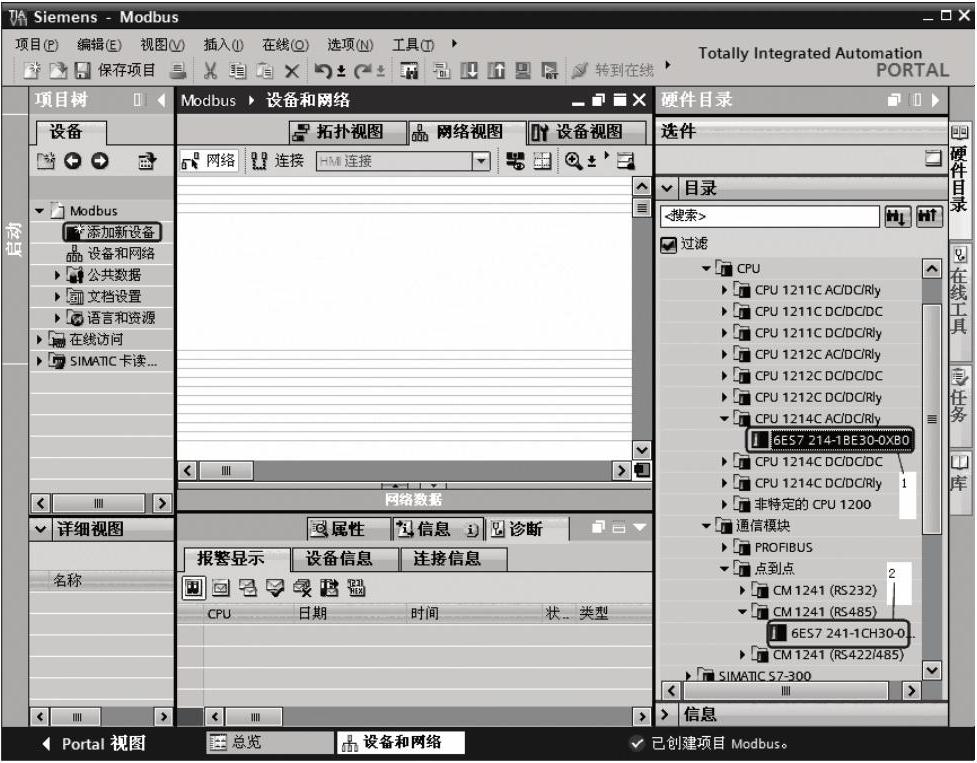This screenshot has width=977, height=763.
Task: Expand CM 1241 (RS232) node
Action: click(x=742, y=590)
